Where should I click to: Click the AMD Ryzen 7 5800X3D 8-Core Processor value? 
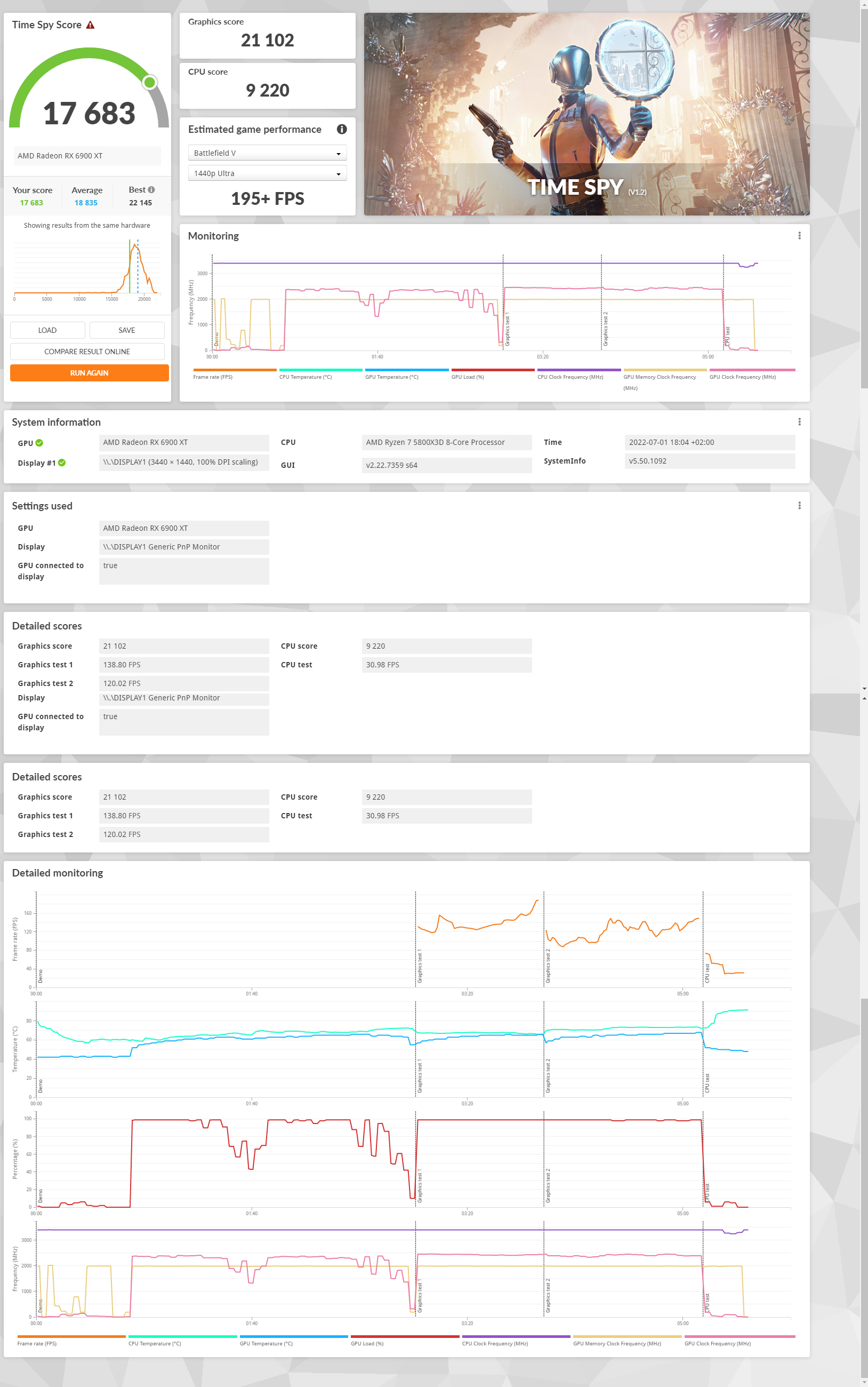tap(447, 442)
